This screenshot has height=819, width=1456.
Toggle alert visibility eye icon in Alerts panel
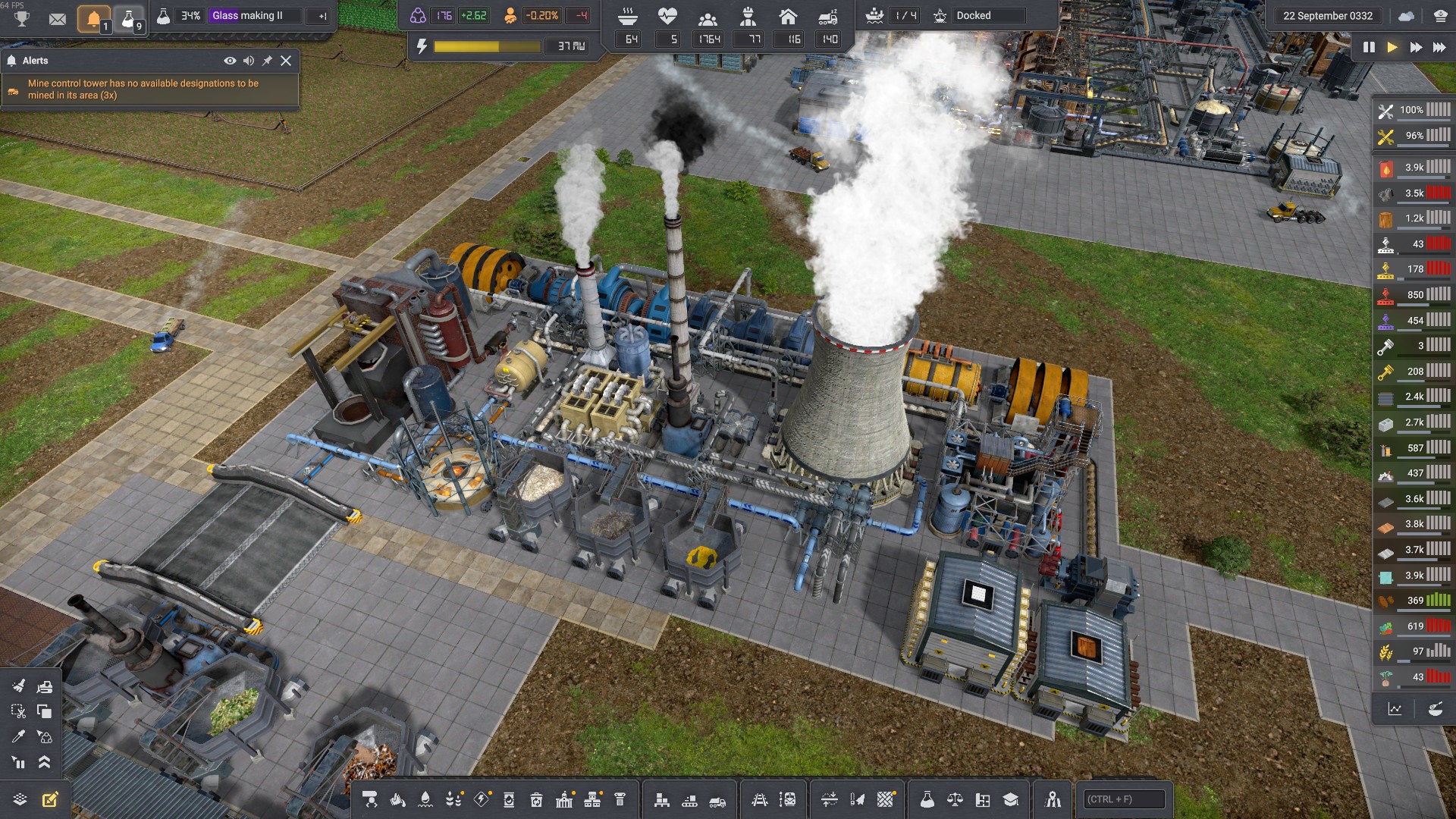coord(230,61)
